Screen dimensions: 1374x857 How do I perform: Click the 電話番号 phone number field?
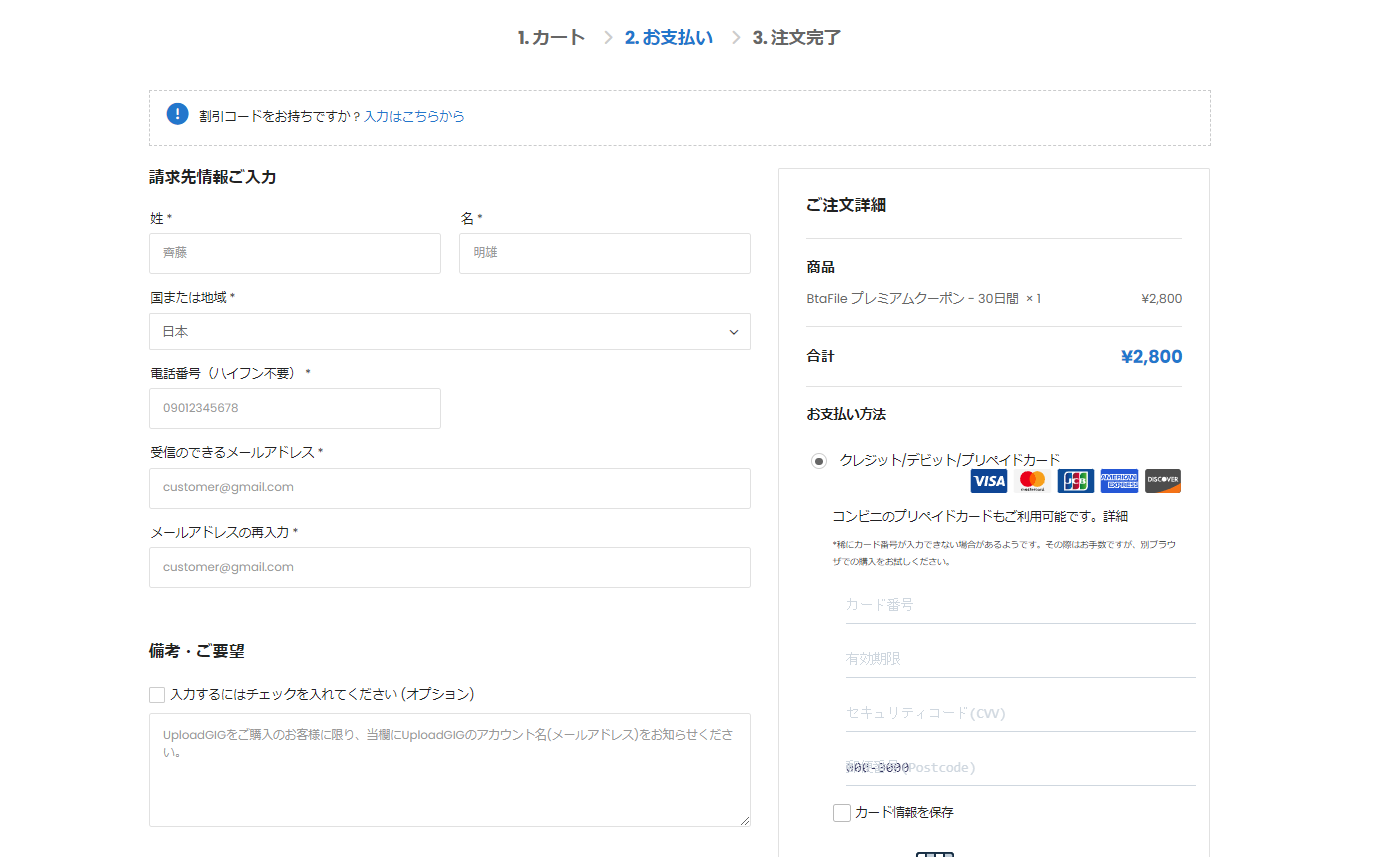coord(294,408)
